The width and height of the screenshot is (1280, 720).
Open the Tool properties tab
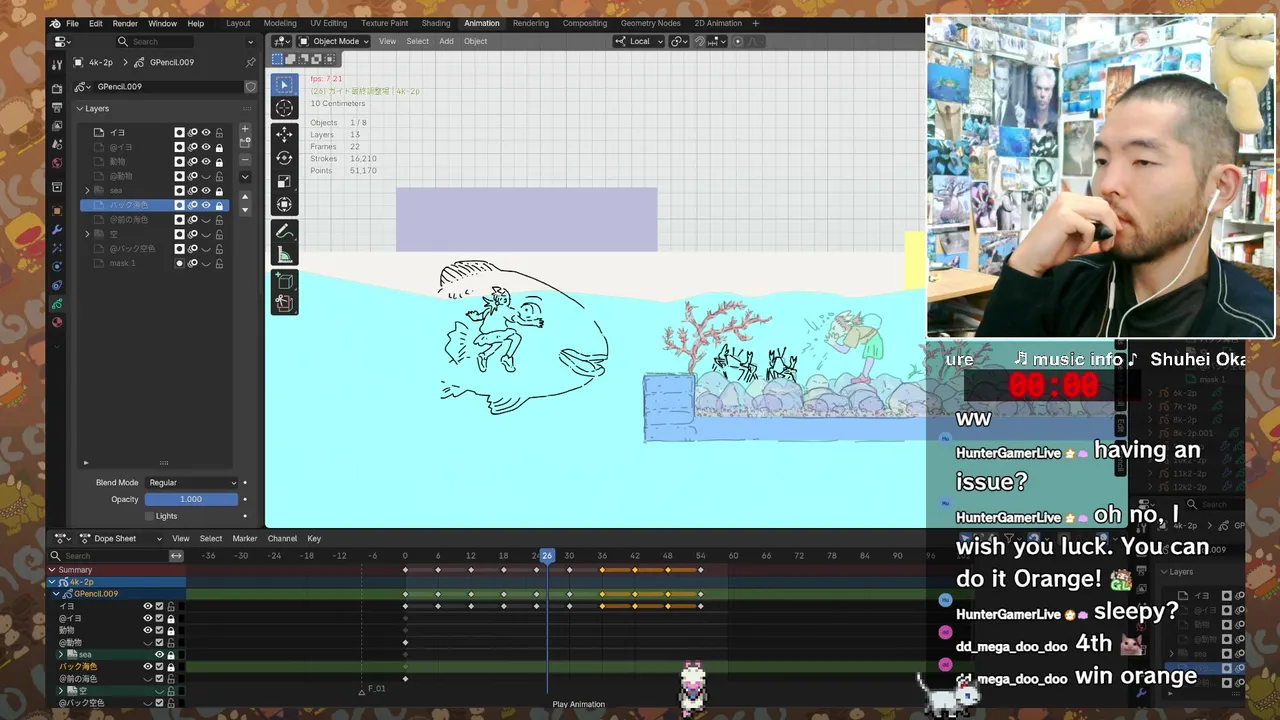tap(57, 65)
